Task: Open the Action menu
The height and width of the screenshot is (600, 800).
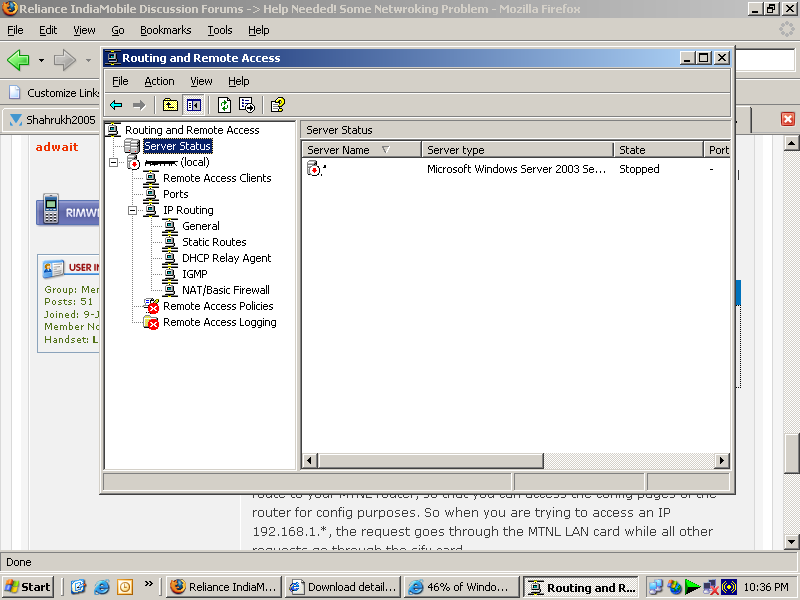Action: (159, 81)
